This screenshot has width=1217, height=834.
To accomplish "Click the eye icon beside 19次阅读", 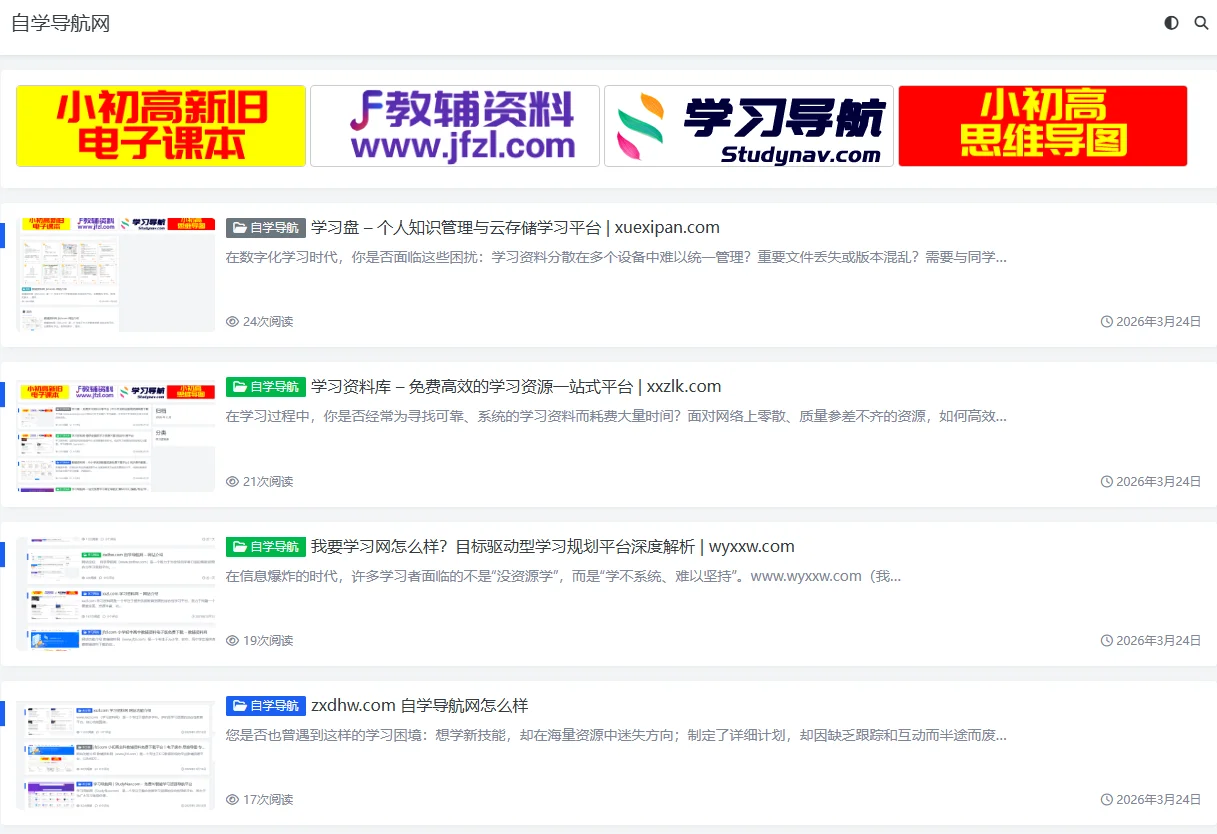I will [232, 640].
